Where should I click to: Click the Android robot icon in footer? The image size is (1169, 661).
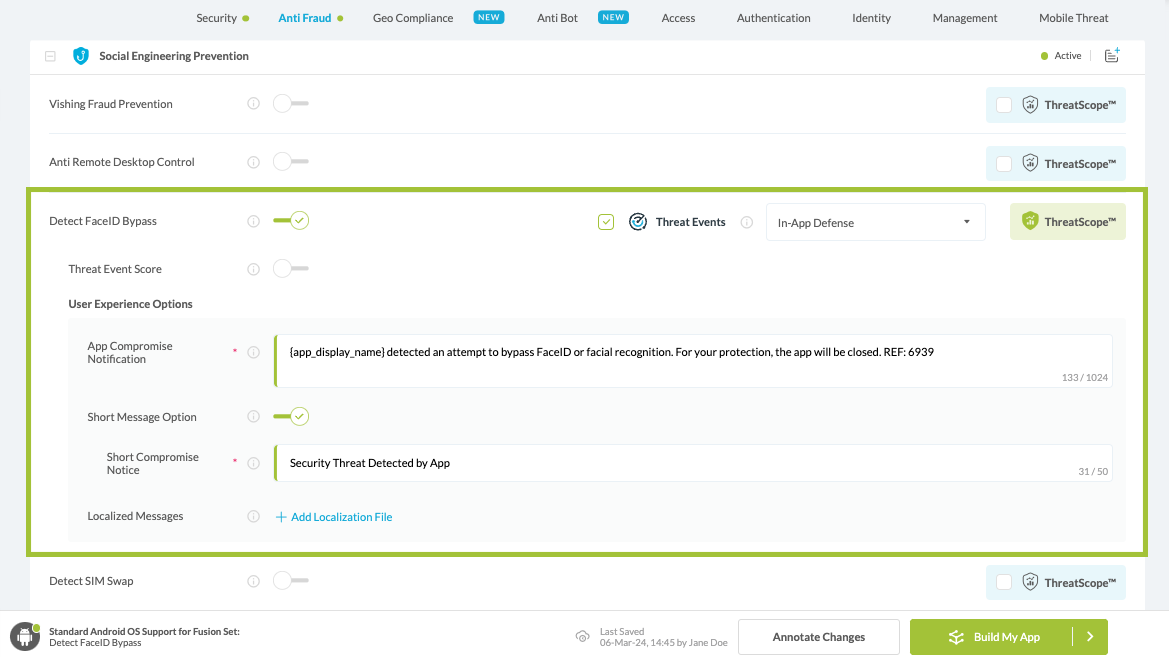click(x=24, y=637)
